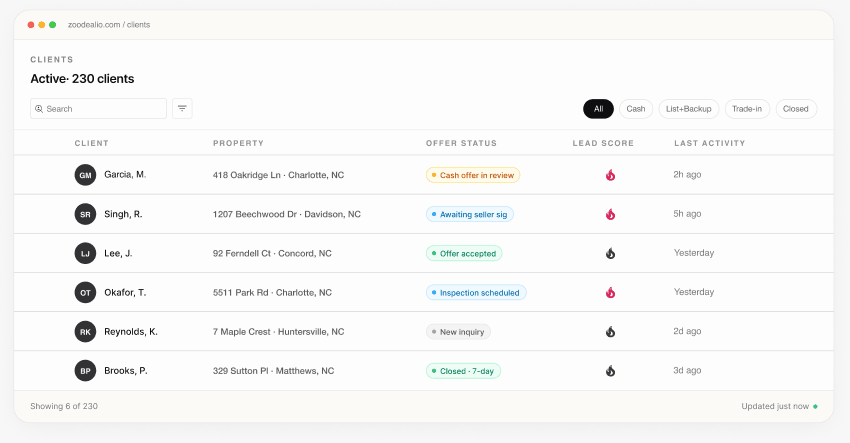Click Reynolds, K. lead score flame

[x=610, y=332]
